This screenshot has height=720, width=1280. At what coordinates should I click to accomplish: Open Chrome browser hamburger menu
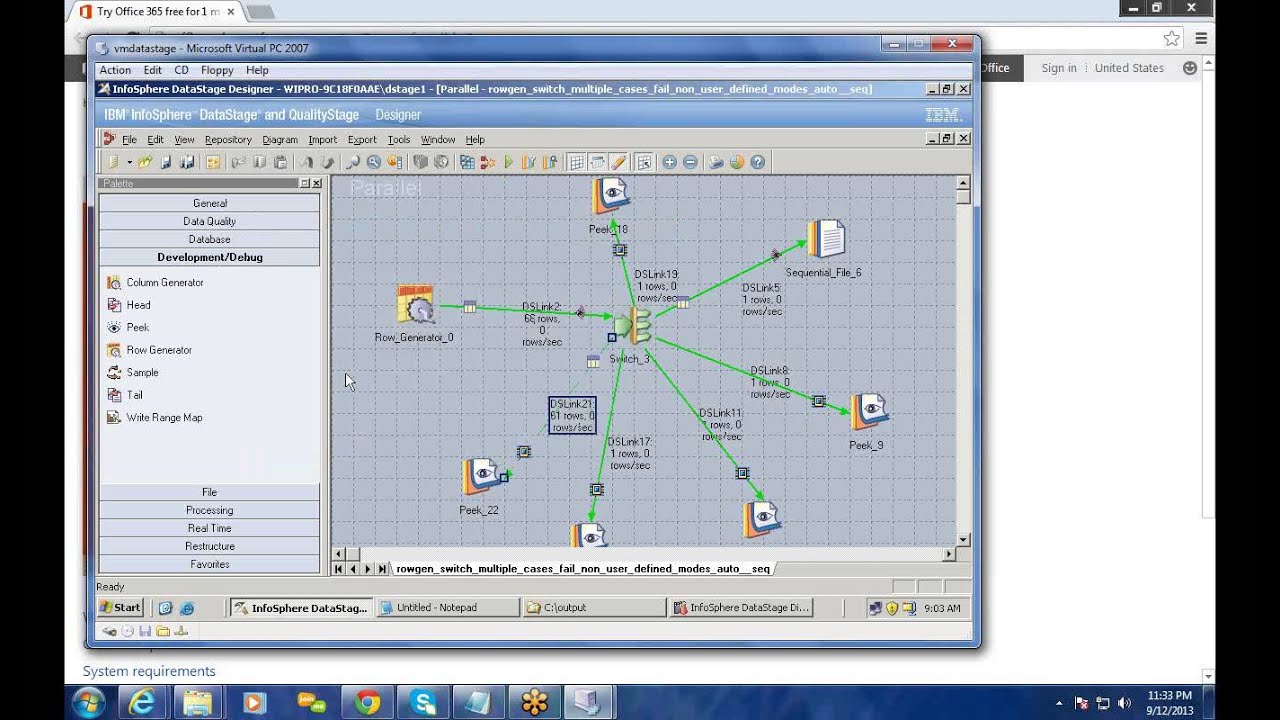[1201, 38]
